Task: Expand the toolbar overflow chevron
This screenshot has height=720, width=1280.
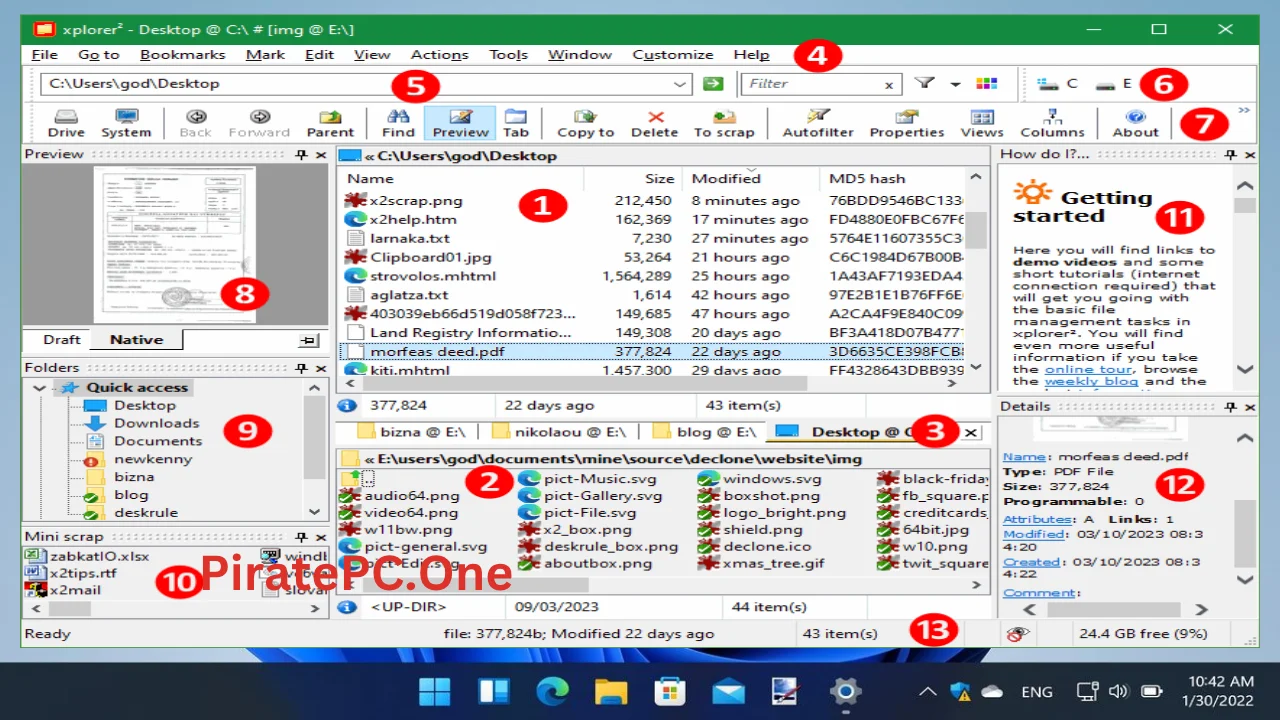Action: click(x=1244, y=110)
